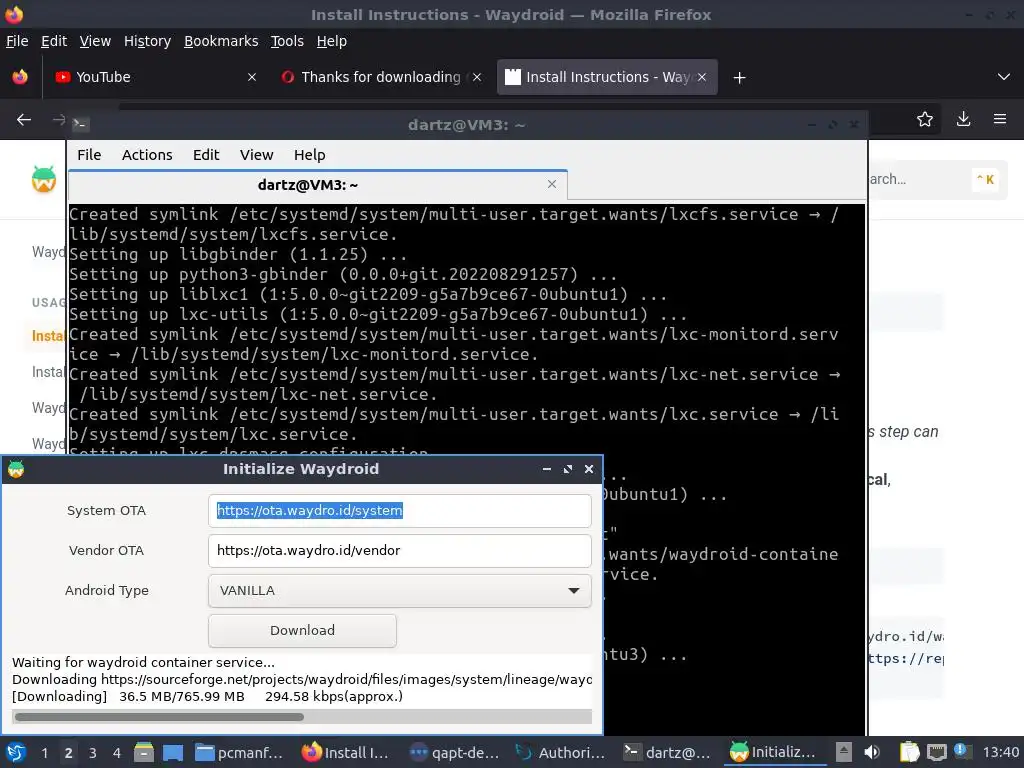Click the removable media eject tray icon

844,752
